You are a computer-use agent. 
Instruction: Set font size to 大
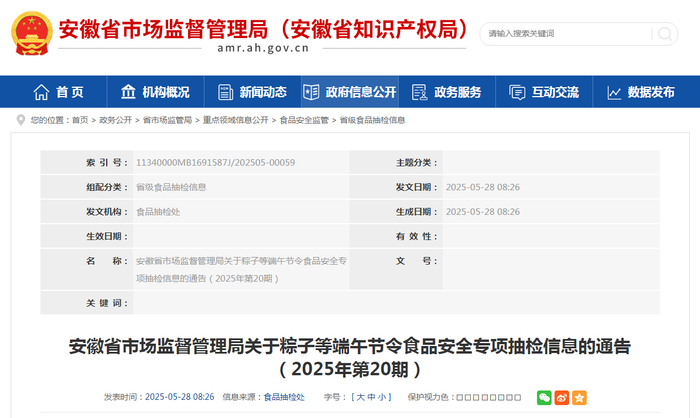(x=361, y=397)
